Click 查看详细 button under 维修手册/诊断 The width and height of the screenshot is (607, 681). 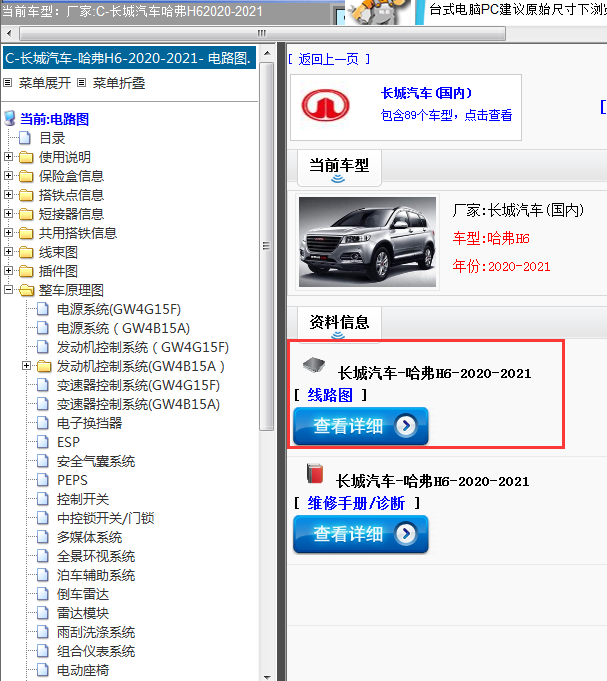(361, 534)
